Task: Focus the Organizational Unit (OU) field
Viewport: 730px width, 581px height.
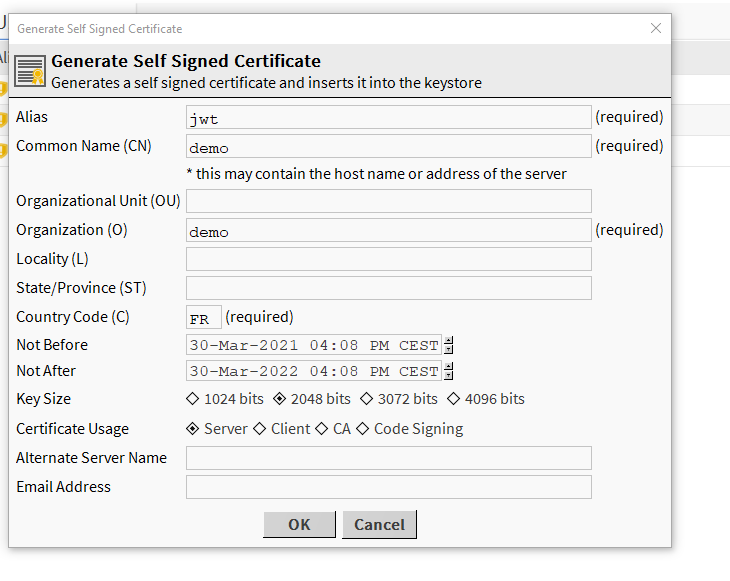Action: (x=388, y=201)
